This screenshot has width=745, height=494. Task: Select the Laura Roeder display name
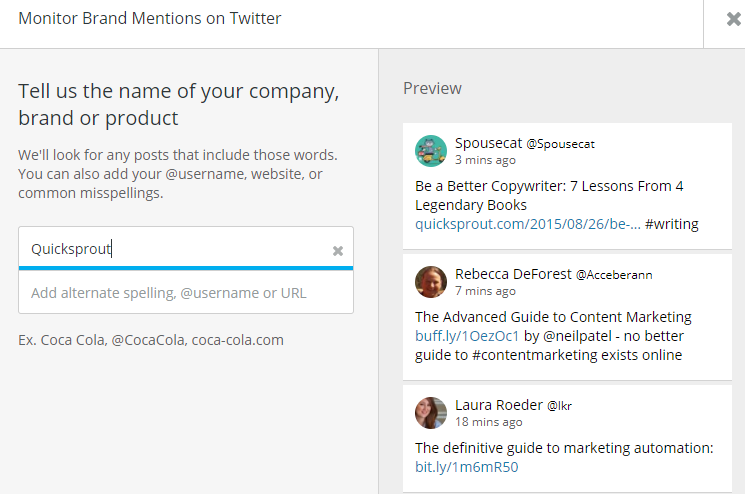498,405
